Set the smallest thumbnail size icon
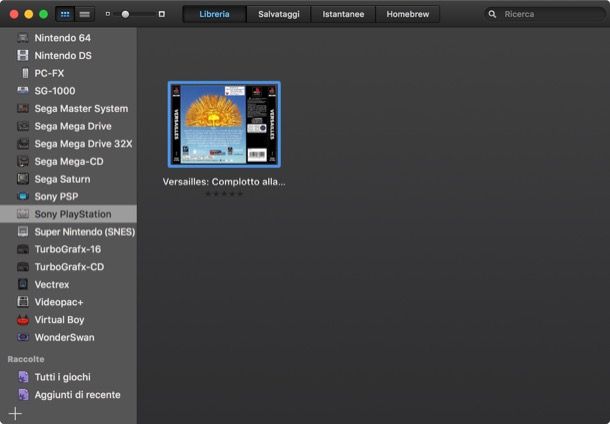 point(108,14)
